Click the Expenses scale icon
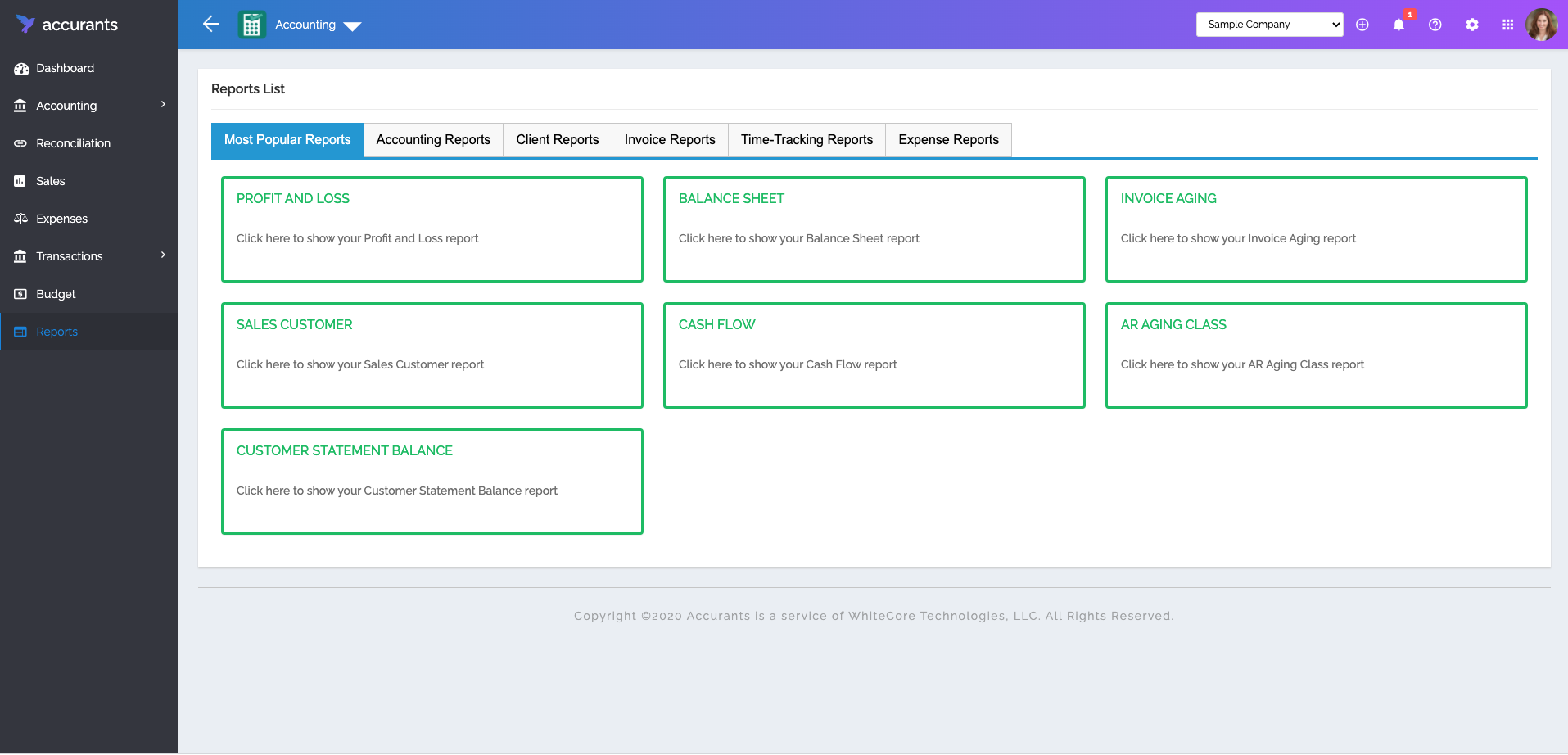 tap(20, 219)
